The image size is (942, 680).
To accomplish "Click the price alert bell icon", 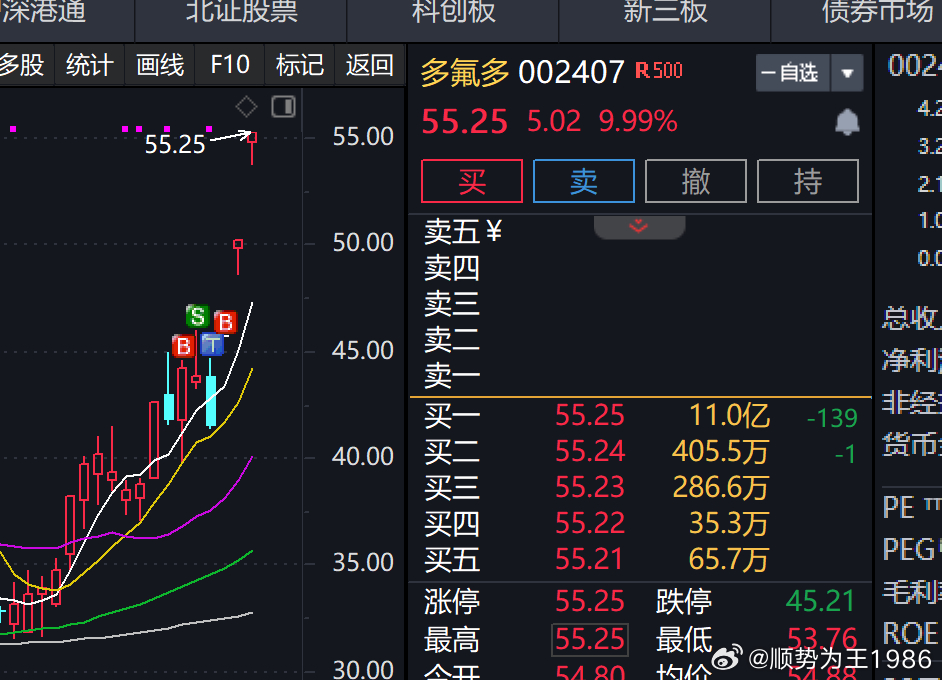I will point(847,122).
